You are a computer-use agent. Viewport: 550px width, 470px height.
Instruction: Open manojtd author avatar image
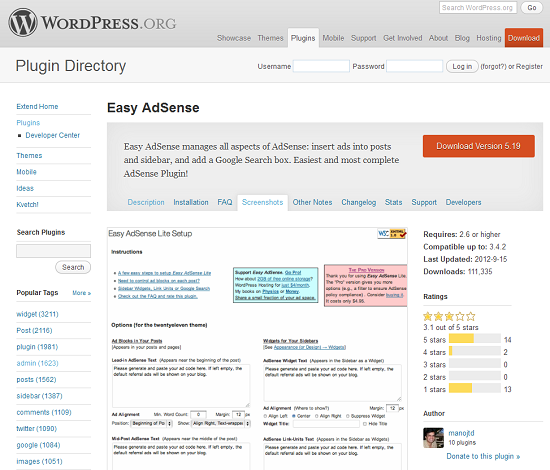coord(434,438)
